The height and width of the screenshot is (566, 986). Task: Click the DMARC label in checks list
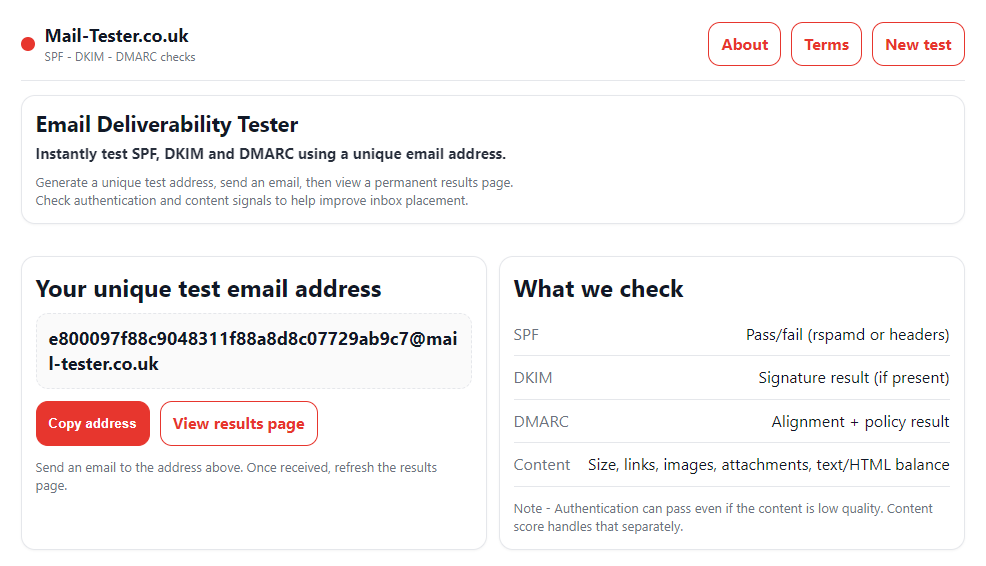point(541,422)
